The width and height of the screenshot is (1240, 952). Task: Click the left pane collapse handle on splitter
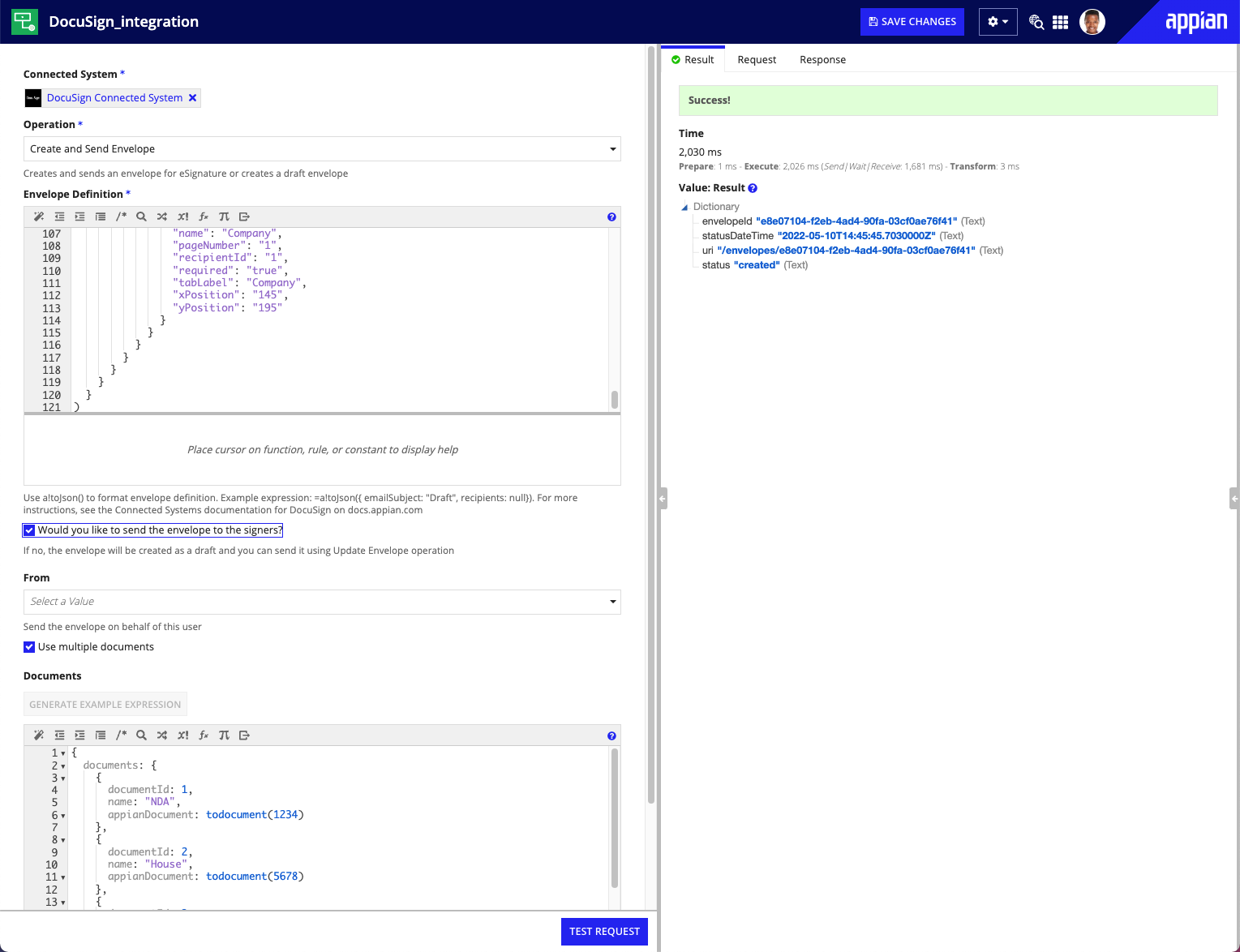(x=663, y=498)
